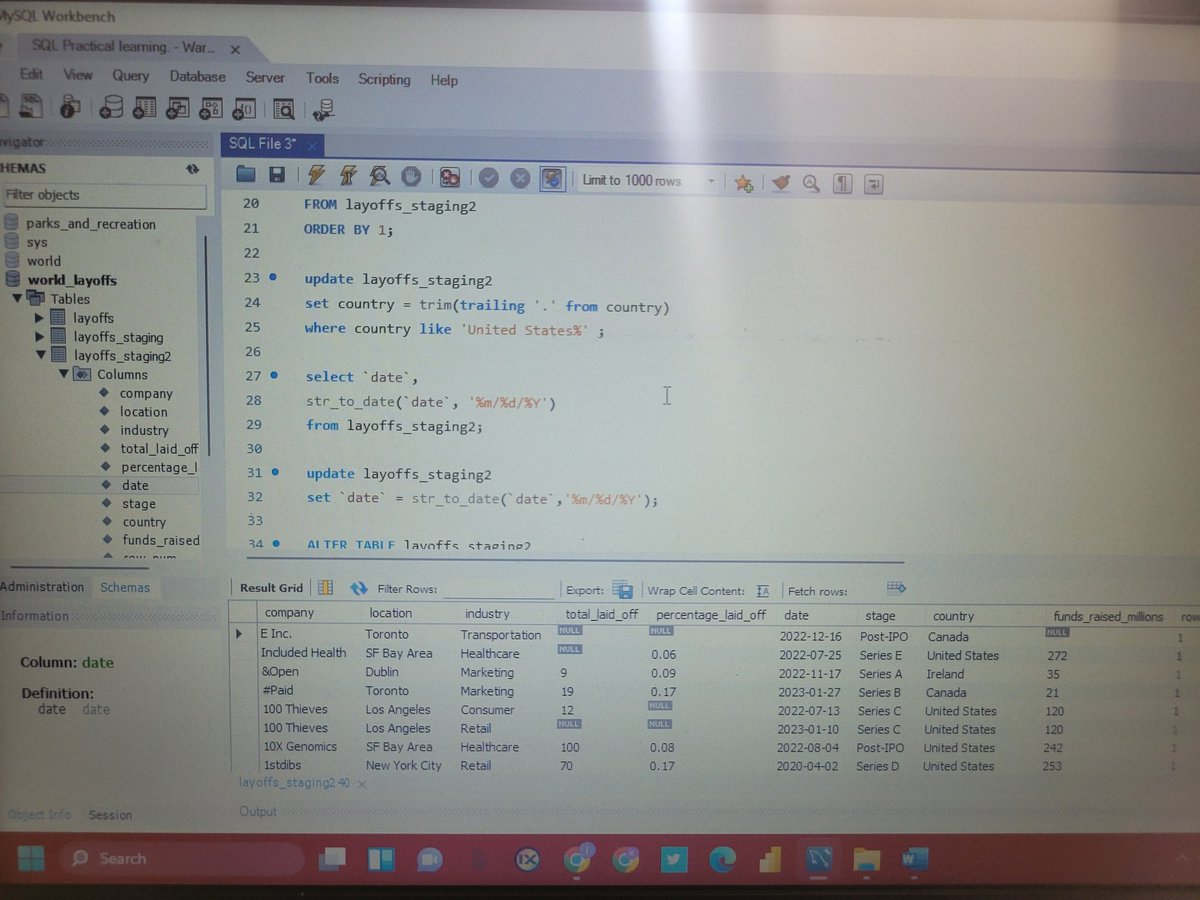Export the recordset with the Export icon

[x=622, y=589]
